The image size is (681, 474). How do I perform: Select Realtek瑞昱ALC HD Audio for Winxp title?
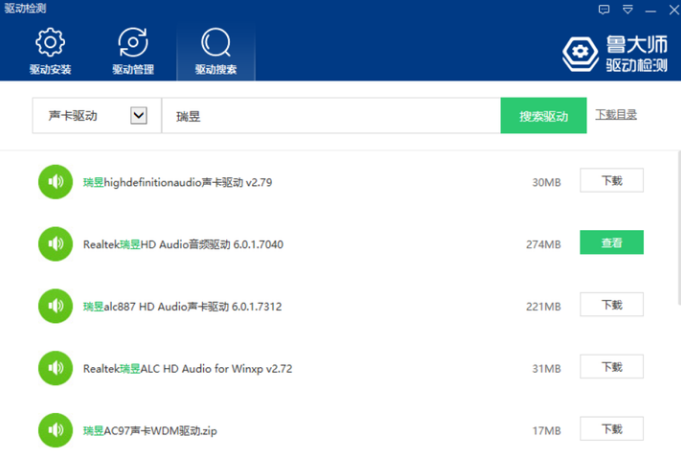pos(188,368)
